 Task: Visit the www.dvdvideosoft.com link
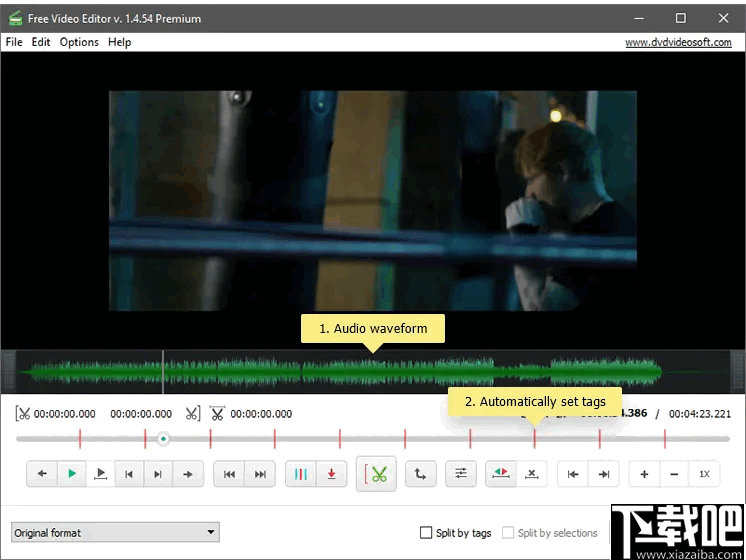coord(678,42)
